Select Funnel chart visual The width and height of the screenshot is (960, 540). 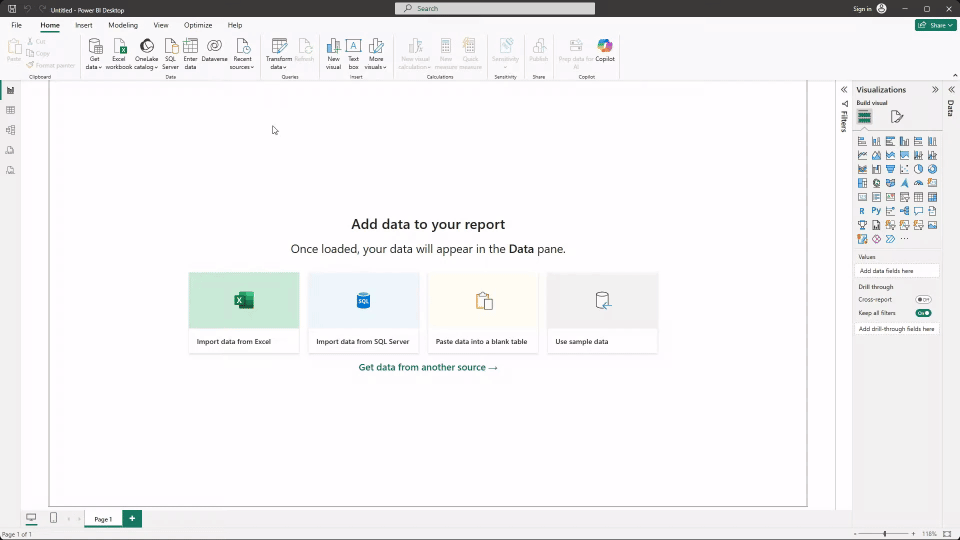tap(890, 170)
